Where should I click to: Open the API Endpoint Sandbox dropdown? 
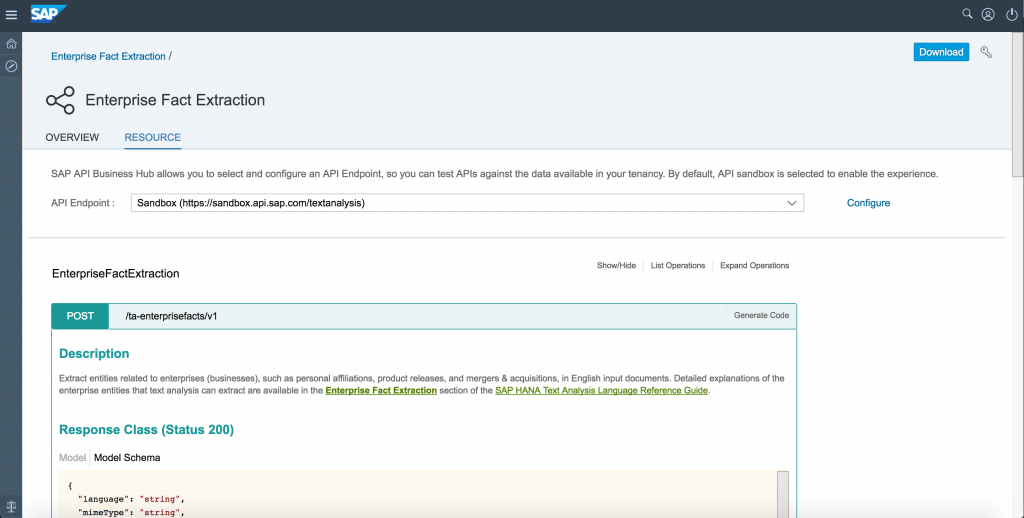[468, 202]
